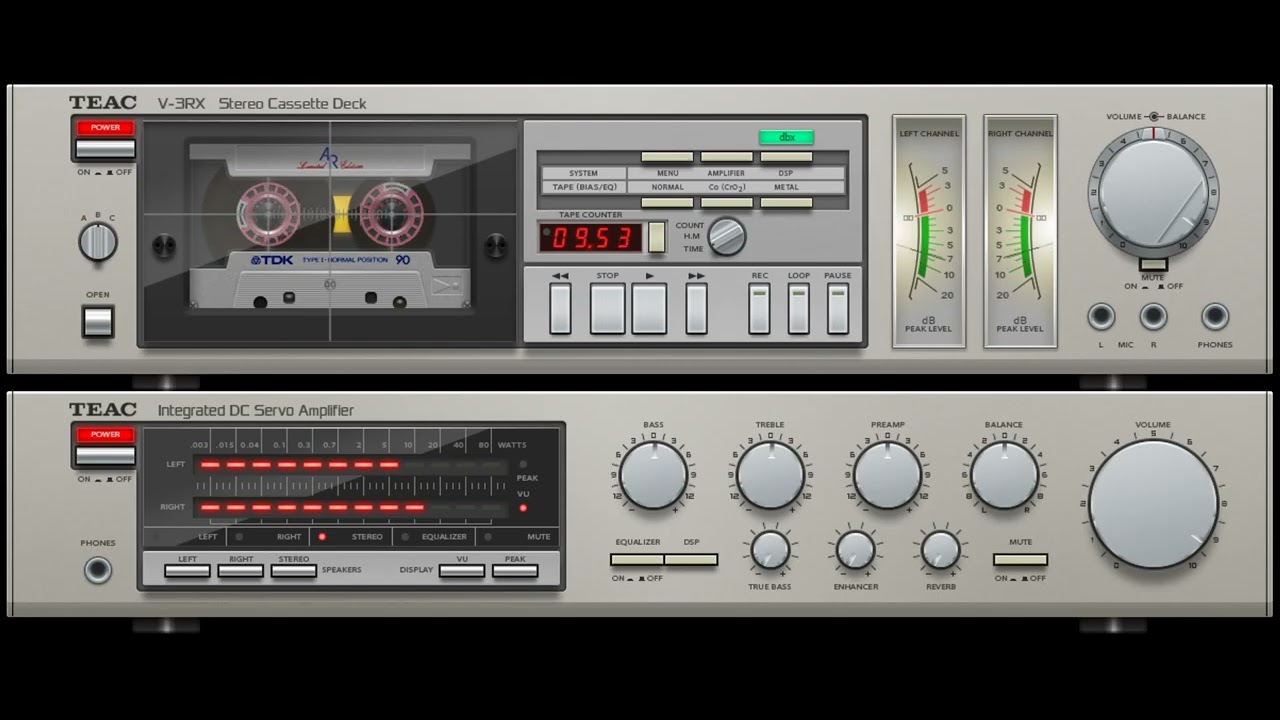The height and width of the screenshot is (720, 1280).
Task: Click the L MIC input jack
Action: coord(1101,317)
